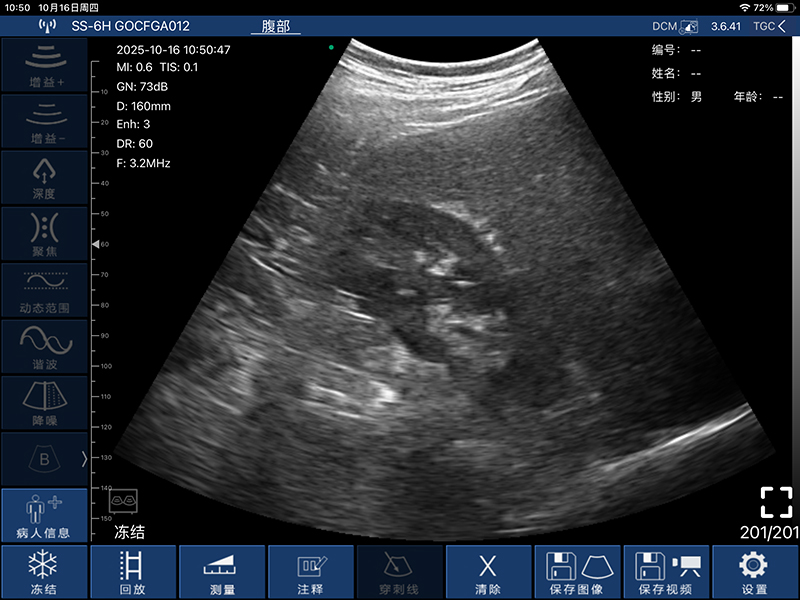Viewport: 800px width, 600px height.
Task: Tap the 冻结 (Freeze) snowflake button
Action: [42, 572]
